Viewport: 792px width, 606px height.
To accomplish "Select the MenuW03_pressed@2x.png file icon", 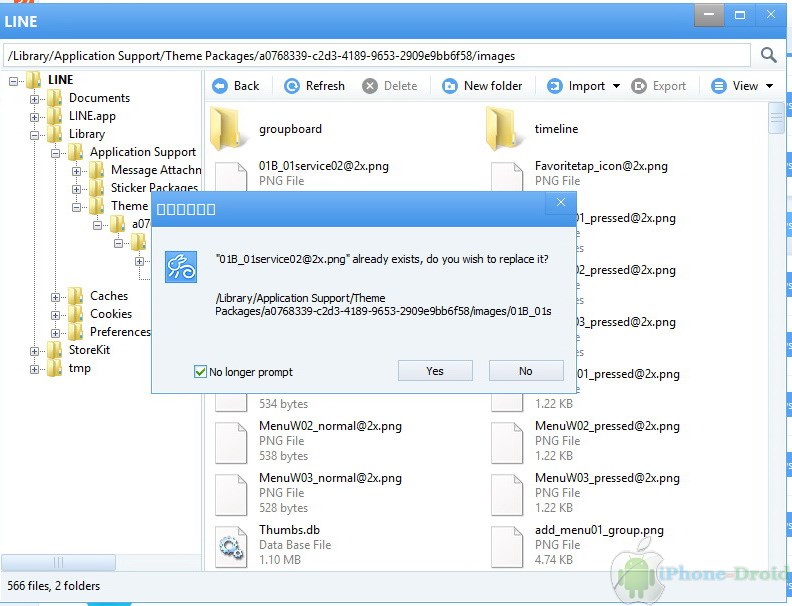I will click(x=507, y=495).
